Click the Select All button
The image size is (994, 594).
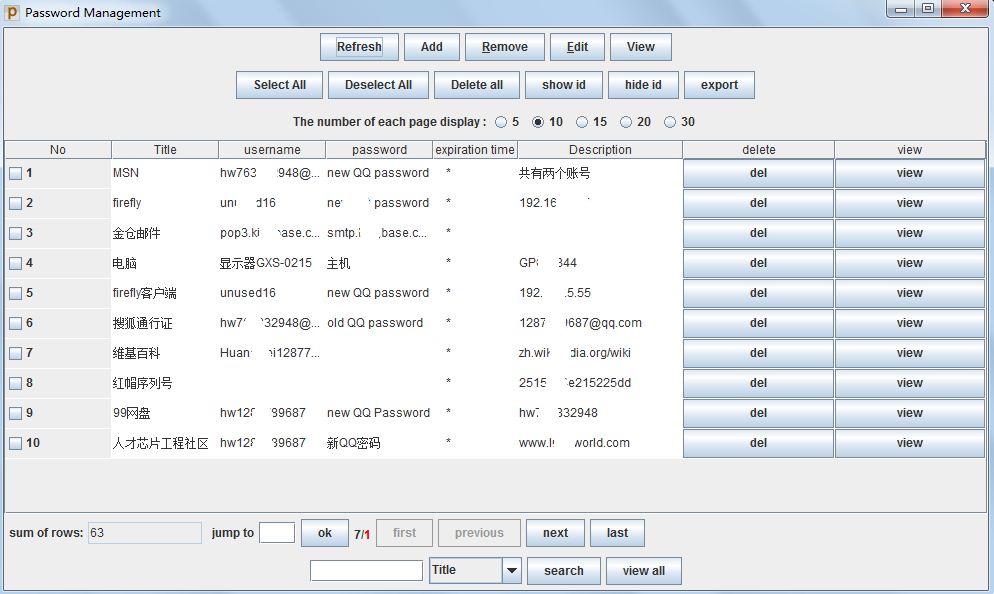(x=279, y=85)
